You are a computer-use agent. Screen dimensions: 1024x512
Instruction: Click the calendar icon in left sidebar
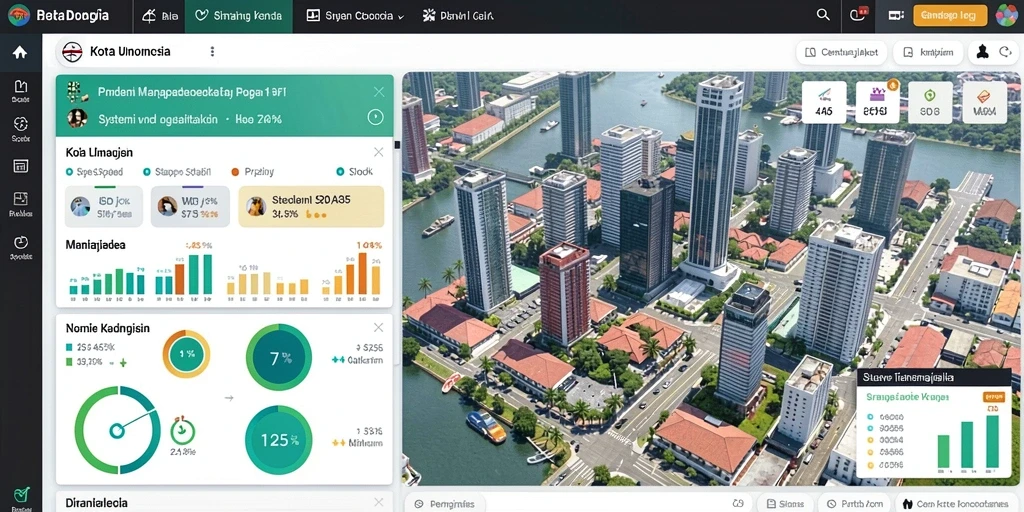(20, 165)
